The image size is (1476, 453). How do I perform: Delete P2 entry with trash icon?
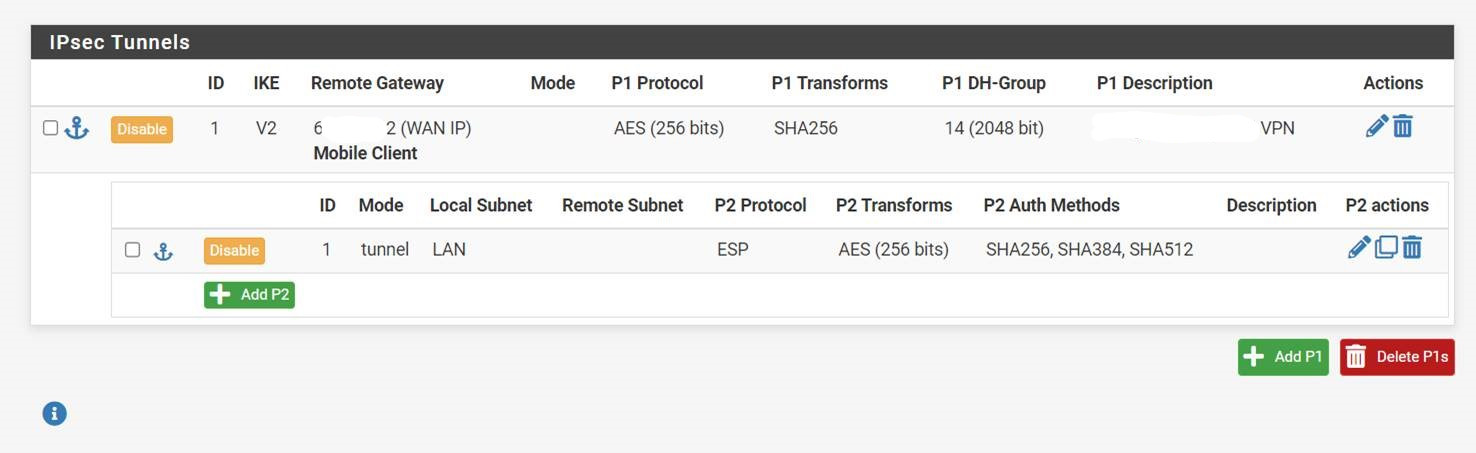point(1412,247)
